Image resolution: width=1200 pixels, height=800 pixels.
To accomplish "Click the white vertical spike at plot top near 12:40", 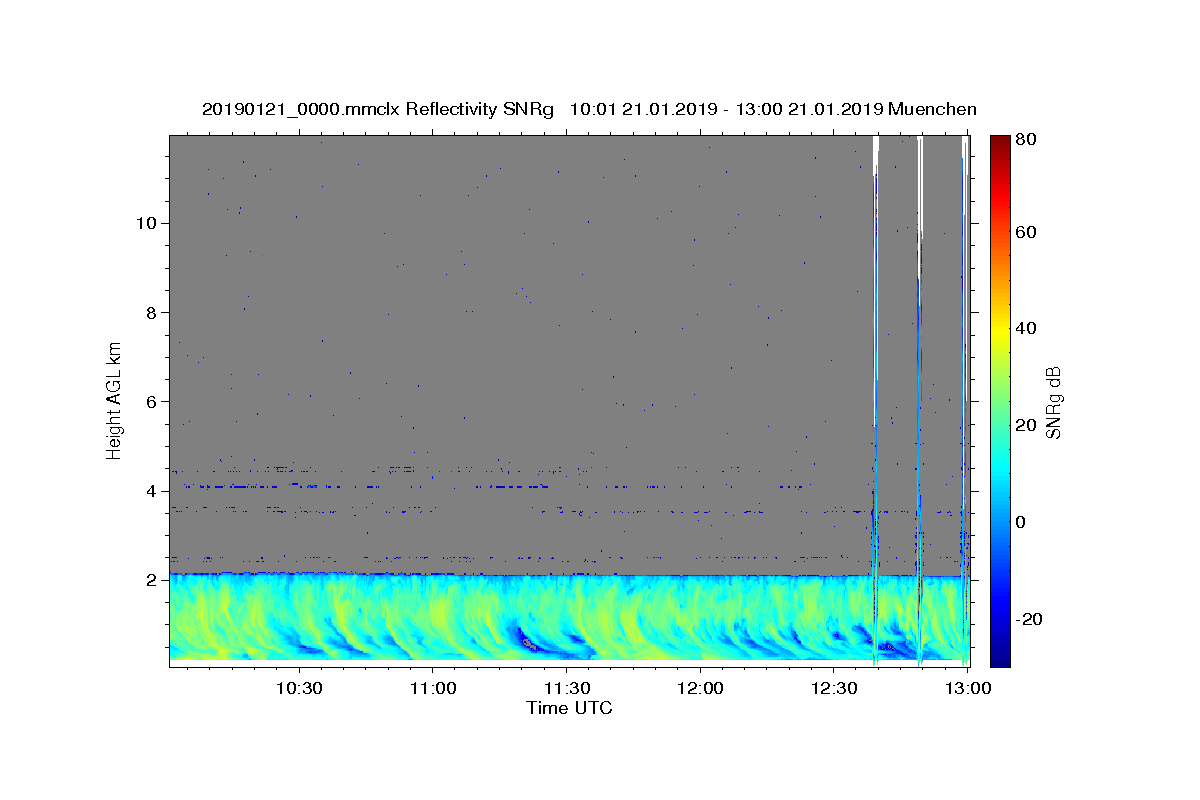I will point(876,154).
